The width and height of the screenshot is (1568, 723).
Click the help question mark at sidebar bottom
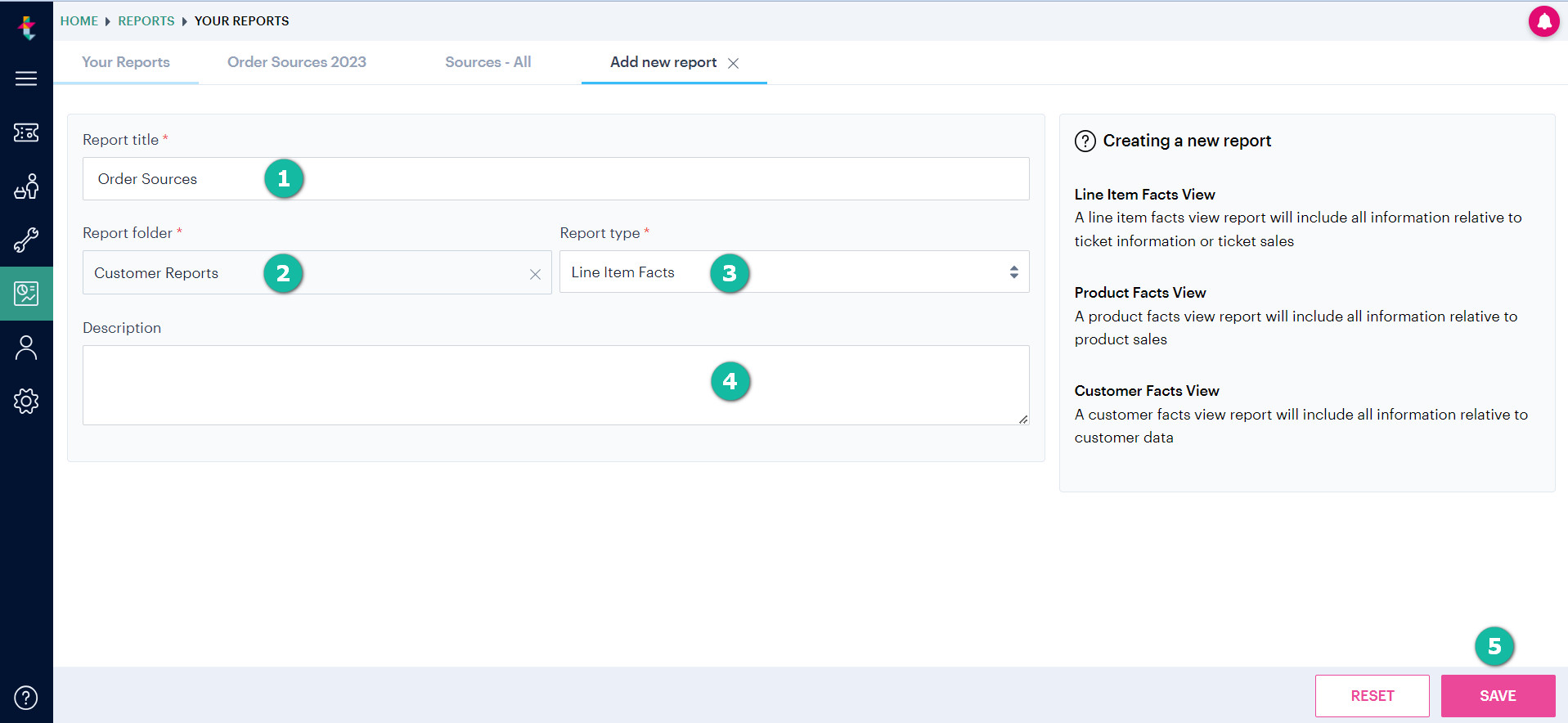point(26,698)
